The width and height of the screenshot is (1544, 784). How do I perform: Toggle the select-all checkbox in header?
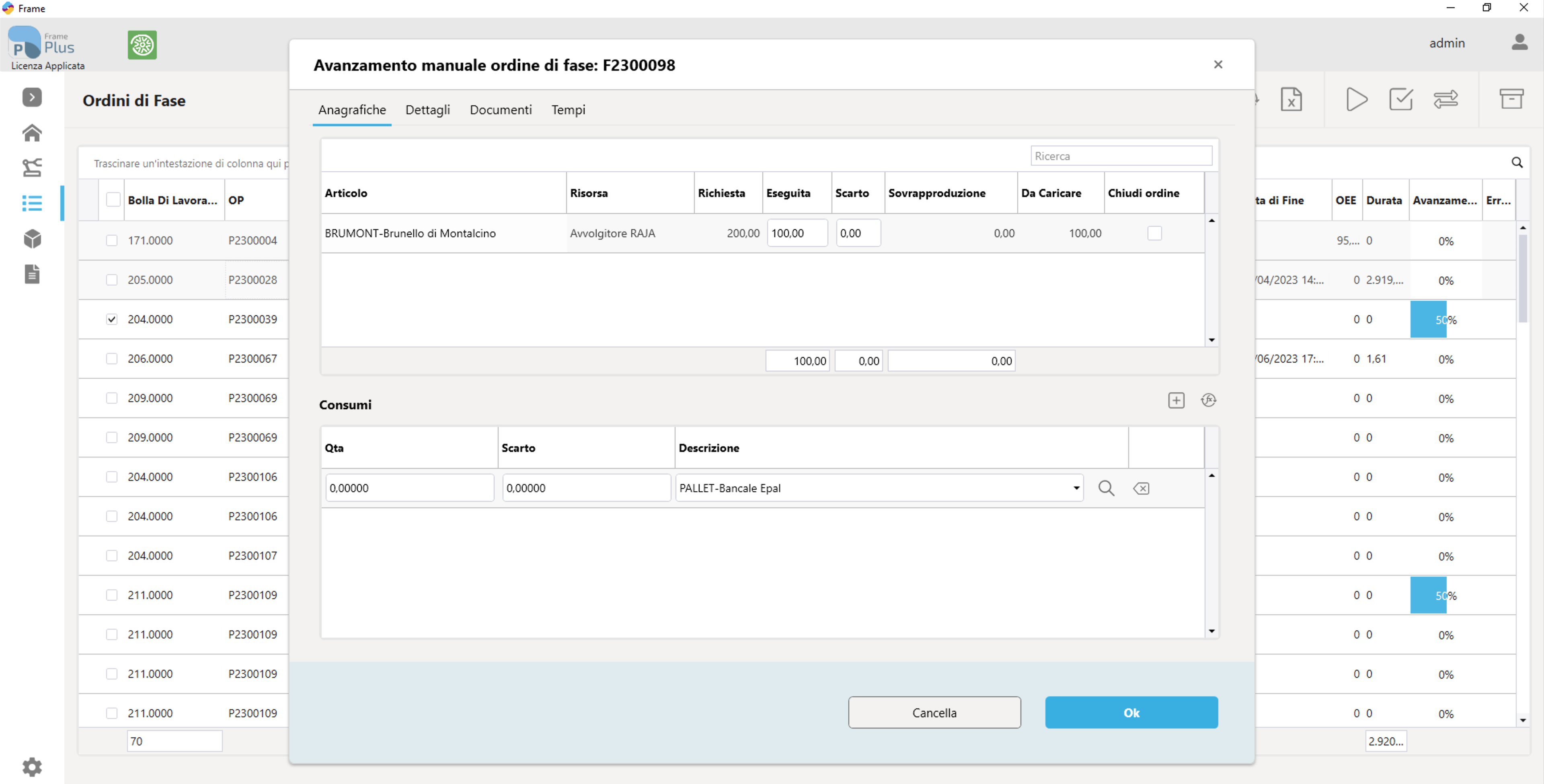(x=113, y=199)
